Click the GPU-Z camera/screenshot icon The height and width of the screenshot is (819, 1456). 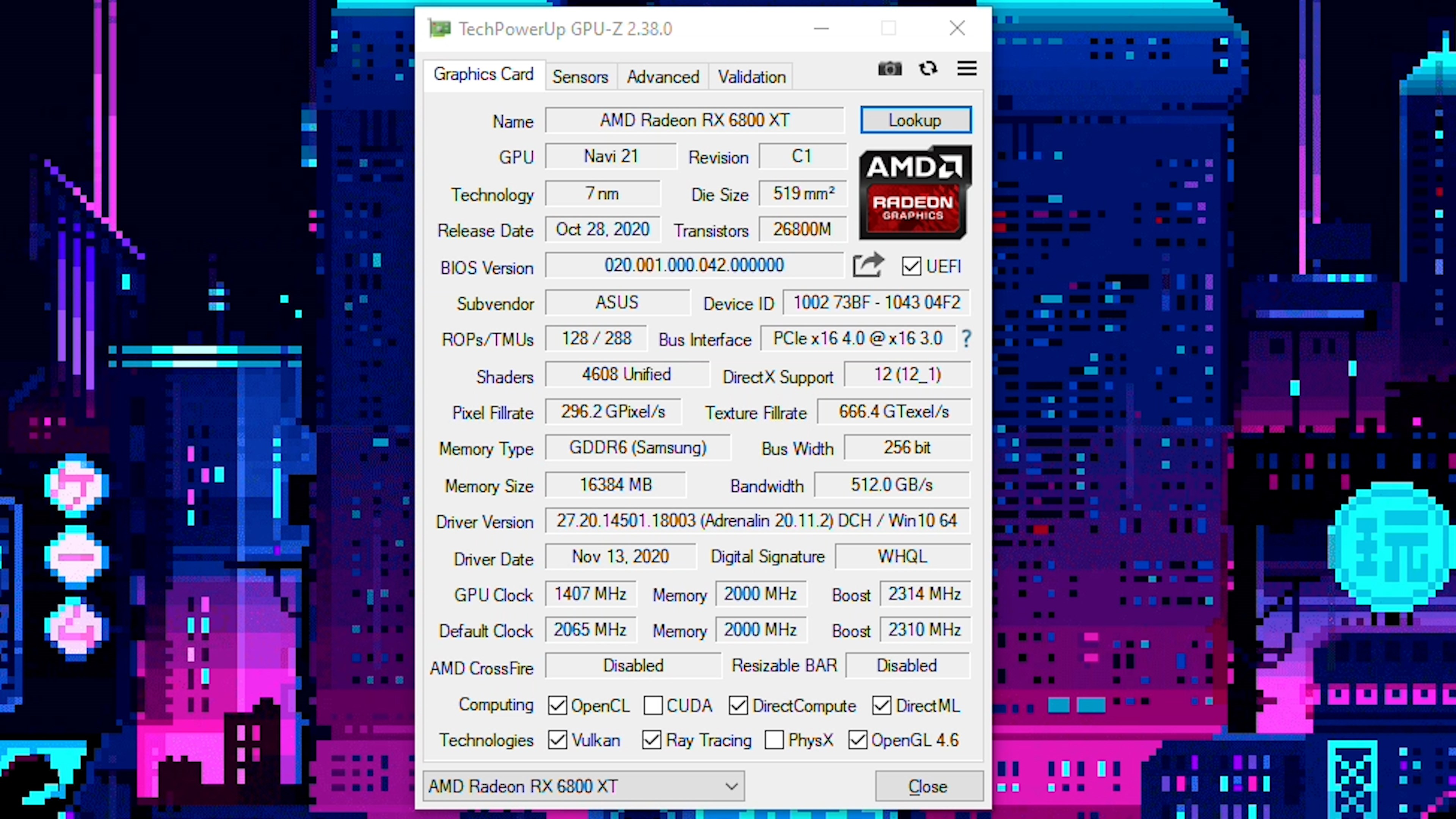(889, 68)
